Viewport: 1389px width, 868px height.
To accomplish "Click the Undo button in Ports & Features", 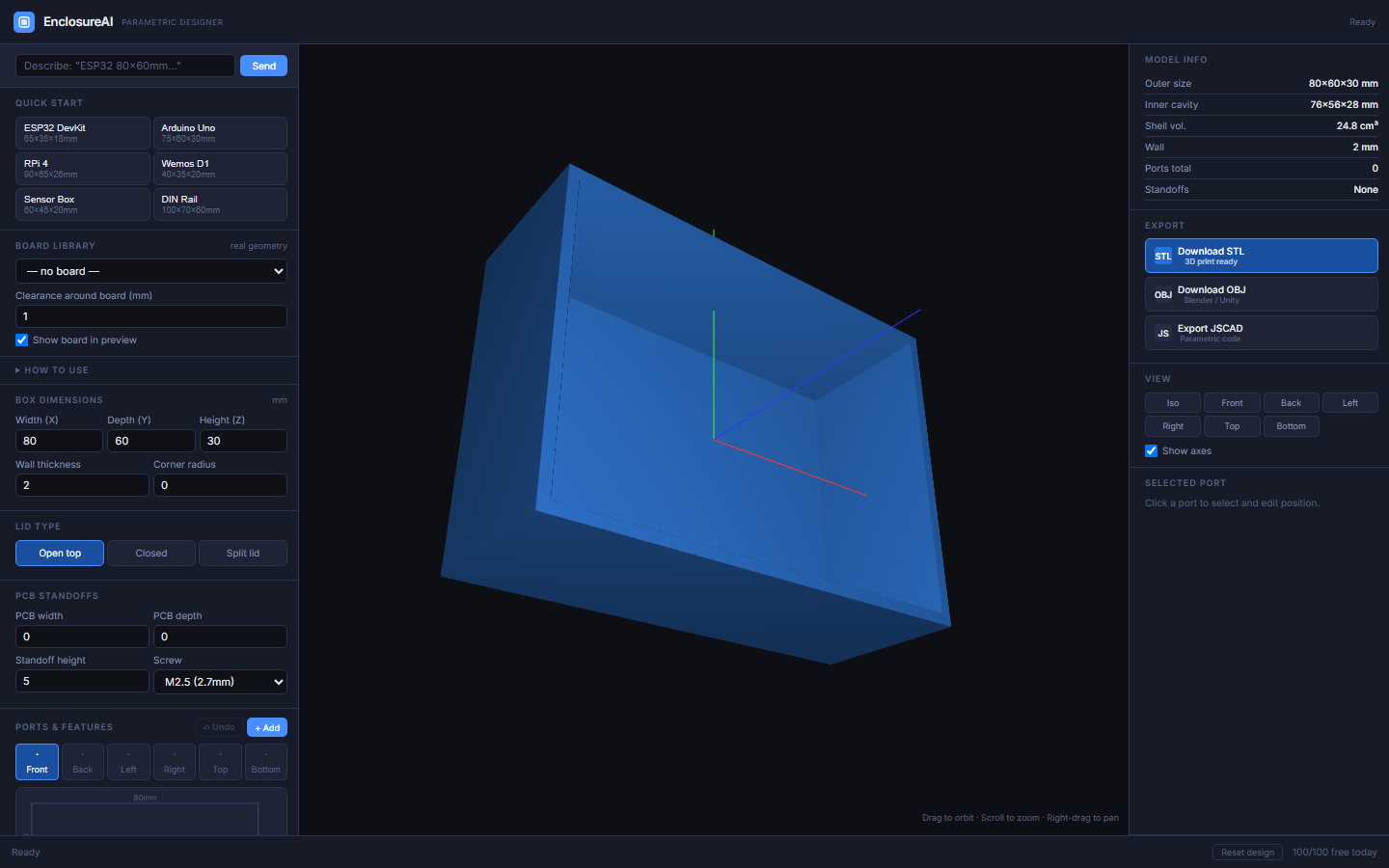I will tap(219, 727).
